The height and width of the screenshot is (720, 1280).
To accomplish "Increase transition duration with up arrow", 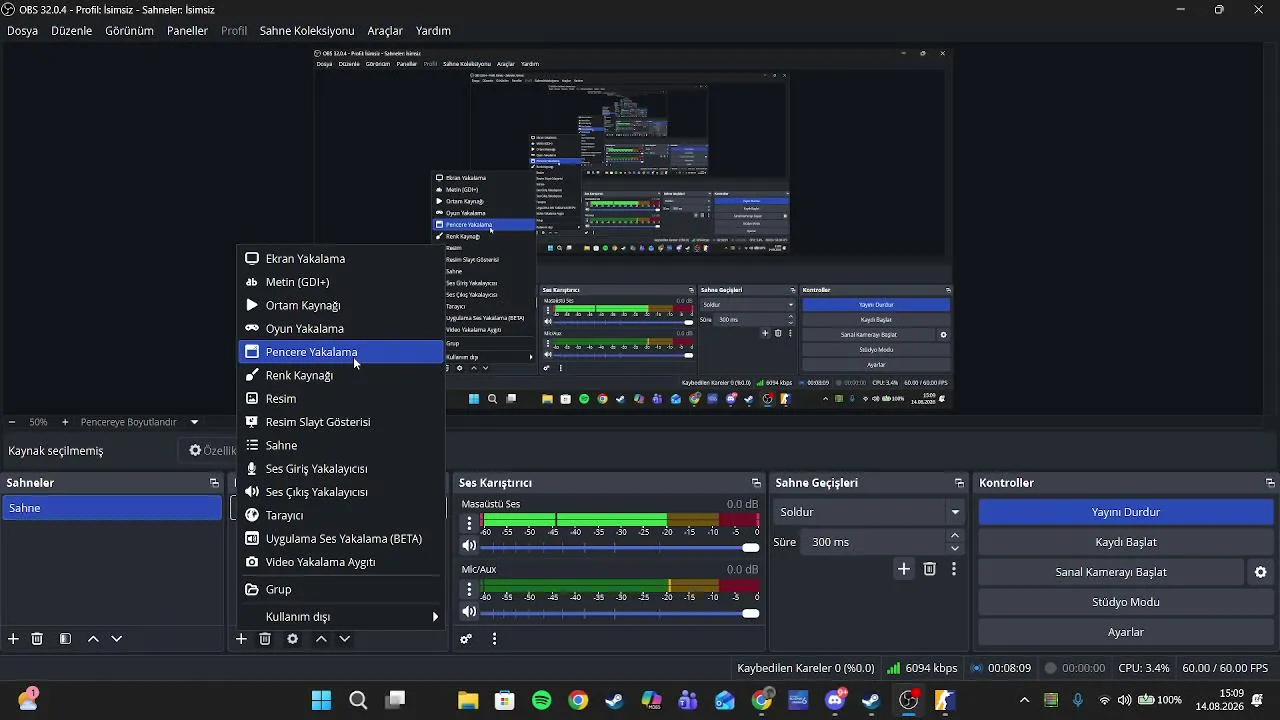I will click(x=955, y=536).
